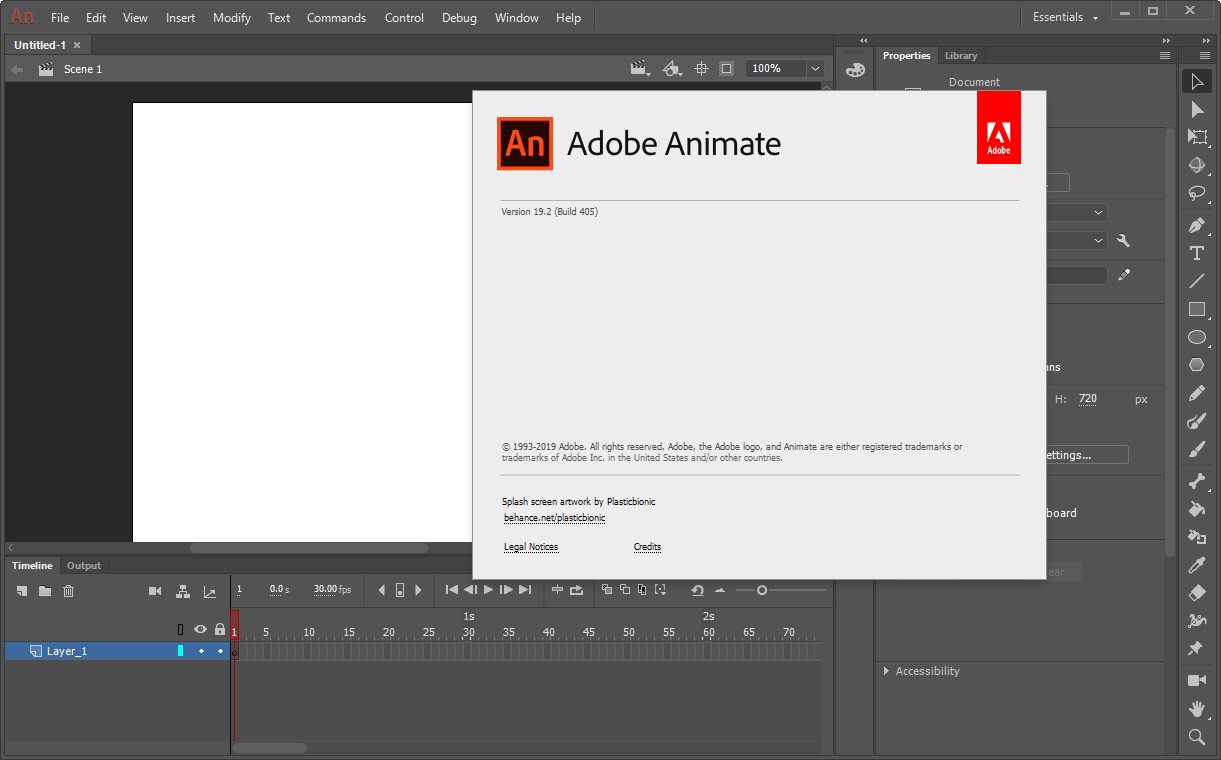Open the behance.net/plasticbionic link

click(555, 518)
